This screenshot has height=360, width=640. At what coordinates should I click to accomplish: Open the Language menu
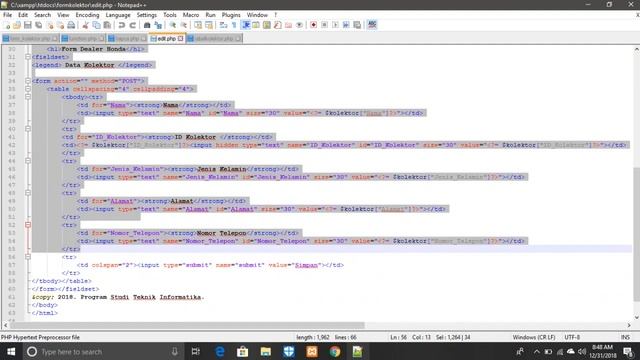pyautogui.click(x=118, y=15)
